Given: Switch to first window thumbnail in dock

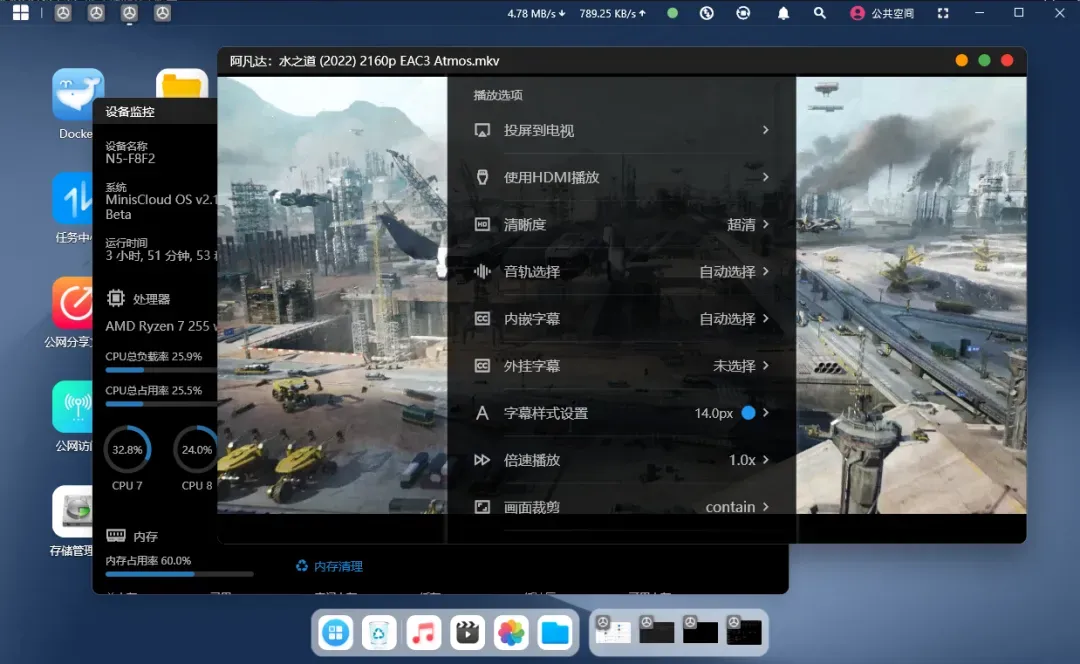Looking at the screenshot, I should coord(613,631).
